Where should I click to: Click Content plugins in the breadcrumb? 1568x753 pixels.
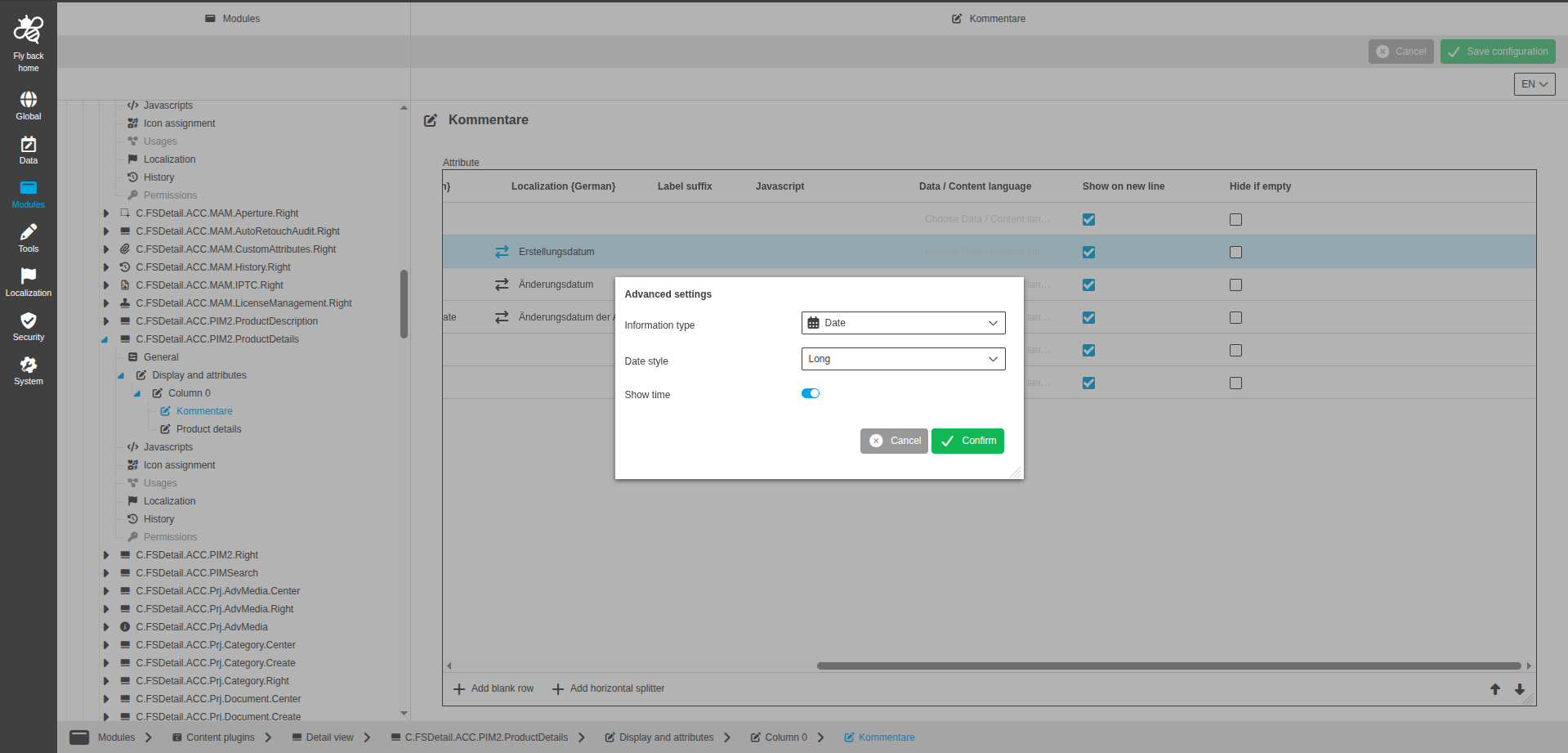212,737
